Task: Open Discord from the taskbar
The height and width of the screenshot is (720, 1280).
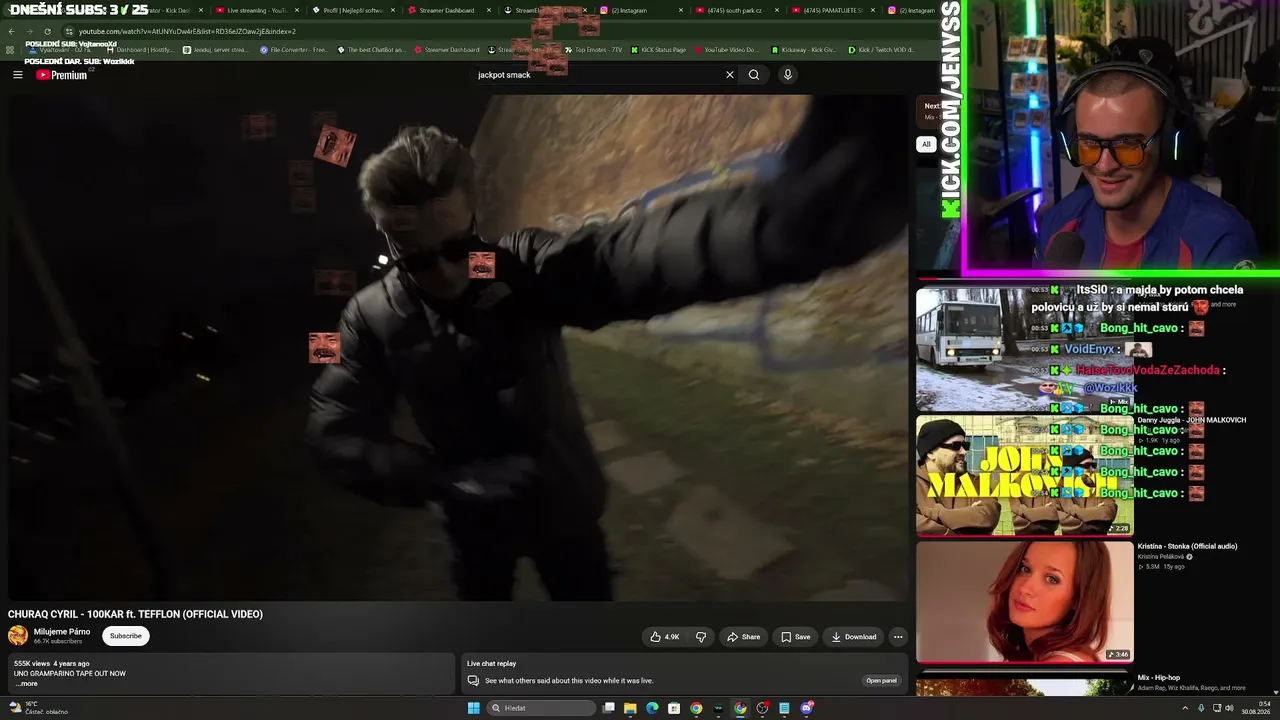Action: click(x=807, y=708)
